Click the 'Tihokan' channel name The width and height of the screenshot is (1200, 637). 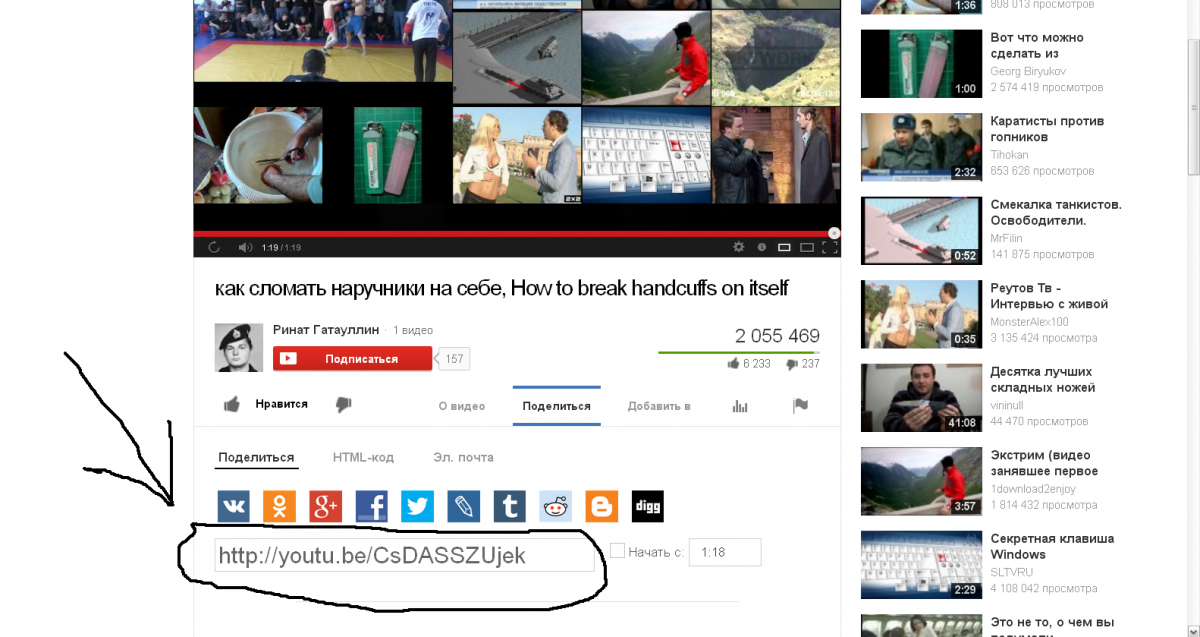pyautogui.click(x=1011, y=155)
